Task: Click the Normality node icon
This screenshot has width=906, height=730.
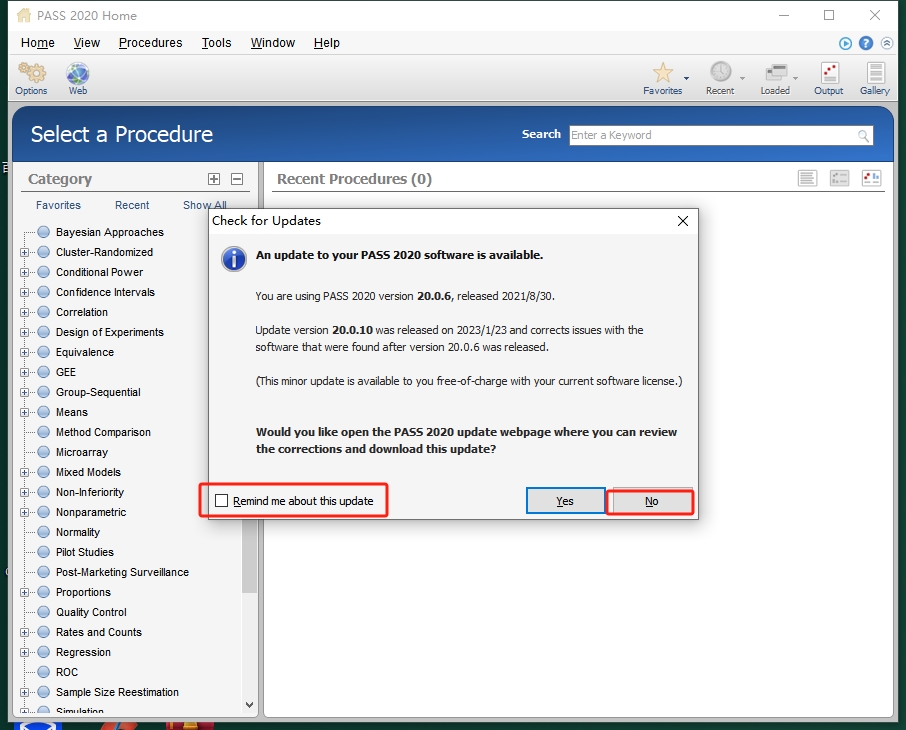Action: 44,532
